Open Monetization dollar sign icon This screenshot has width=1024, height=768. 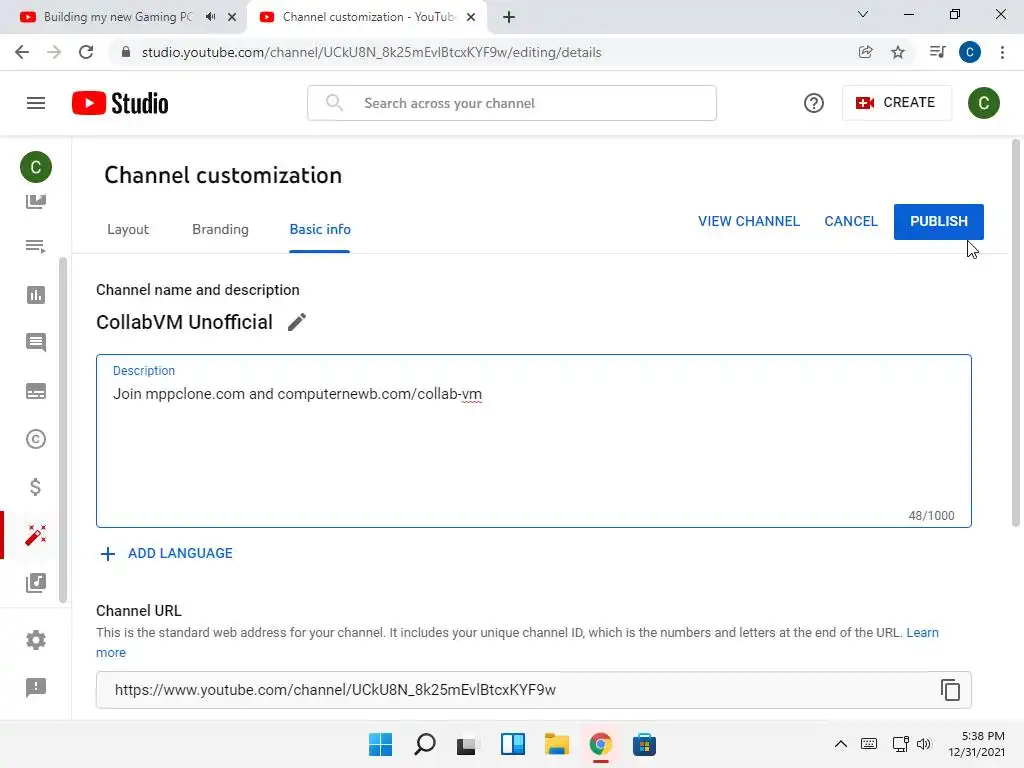pos(36,487)
